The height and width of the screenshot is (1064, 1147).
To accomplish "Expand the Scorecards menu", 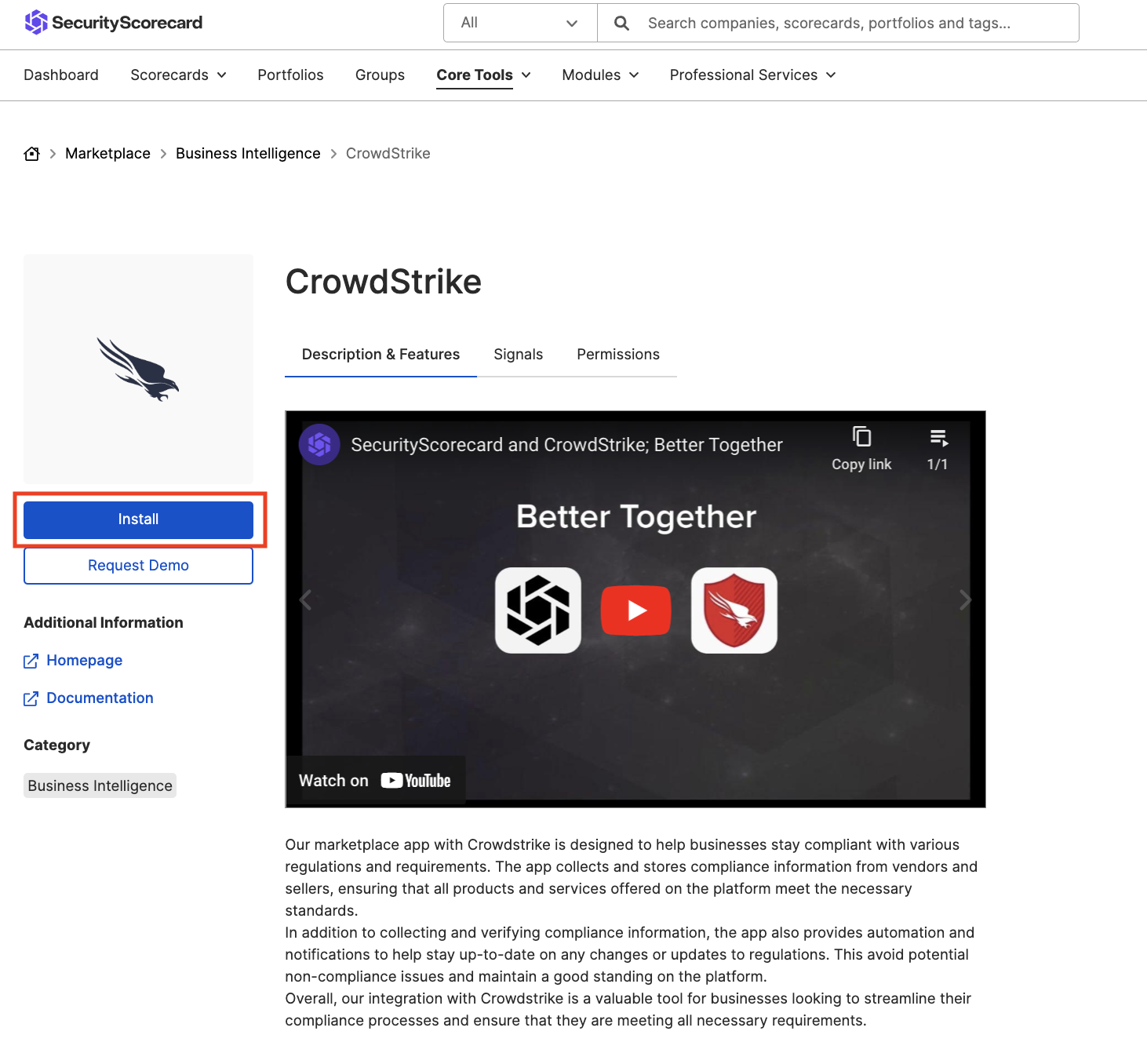I will point(178,75).
